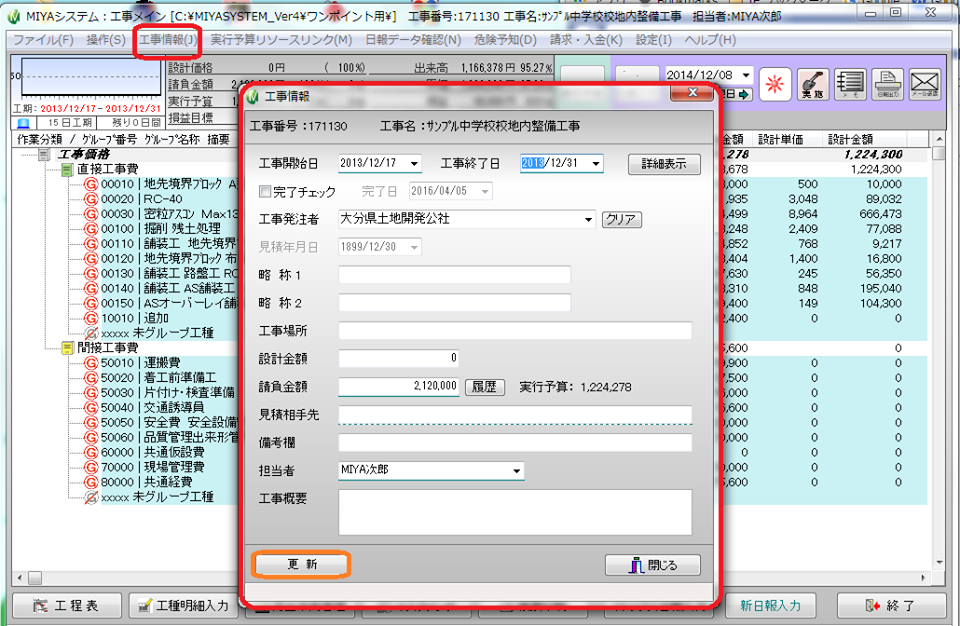The width and height of the screenshot is (960, 626).
Task: Open the memo notepad icon
Action: [x=850, y=84]
